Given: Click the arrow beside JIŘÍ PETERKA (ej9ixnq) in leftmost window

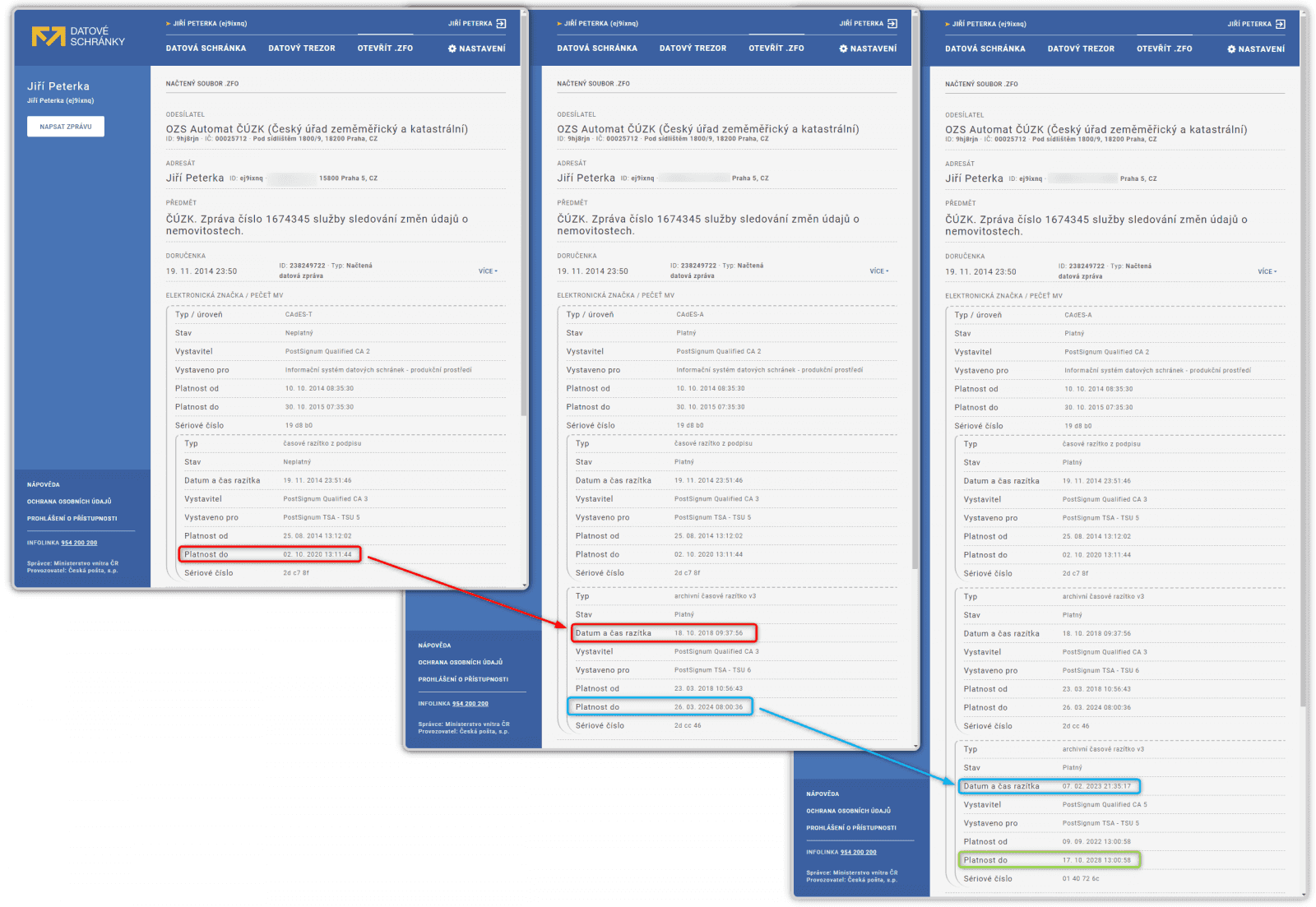Looking at the screenshot, I should pyautogui.click(x=169, y=24).
